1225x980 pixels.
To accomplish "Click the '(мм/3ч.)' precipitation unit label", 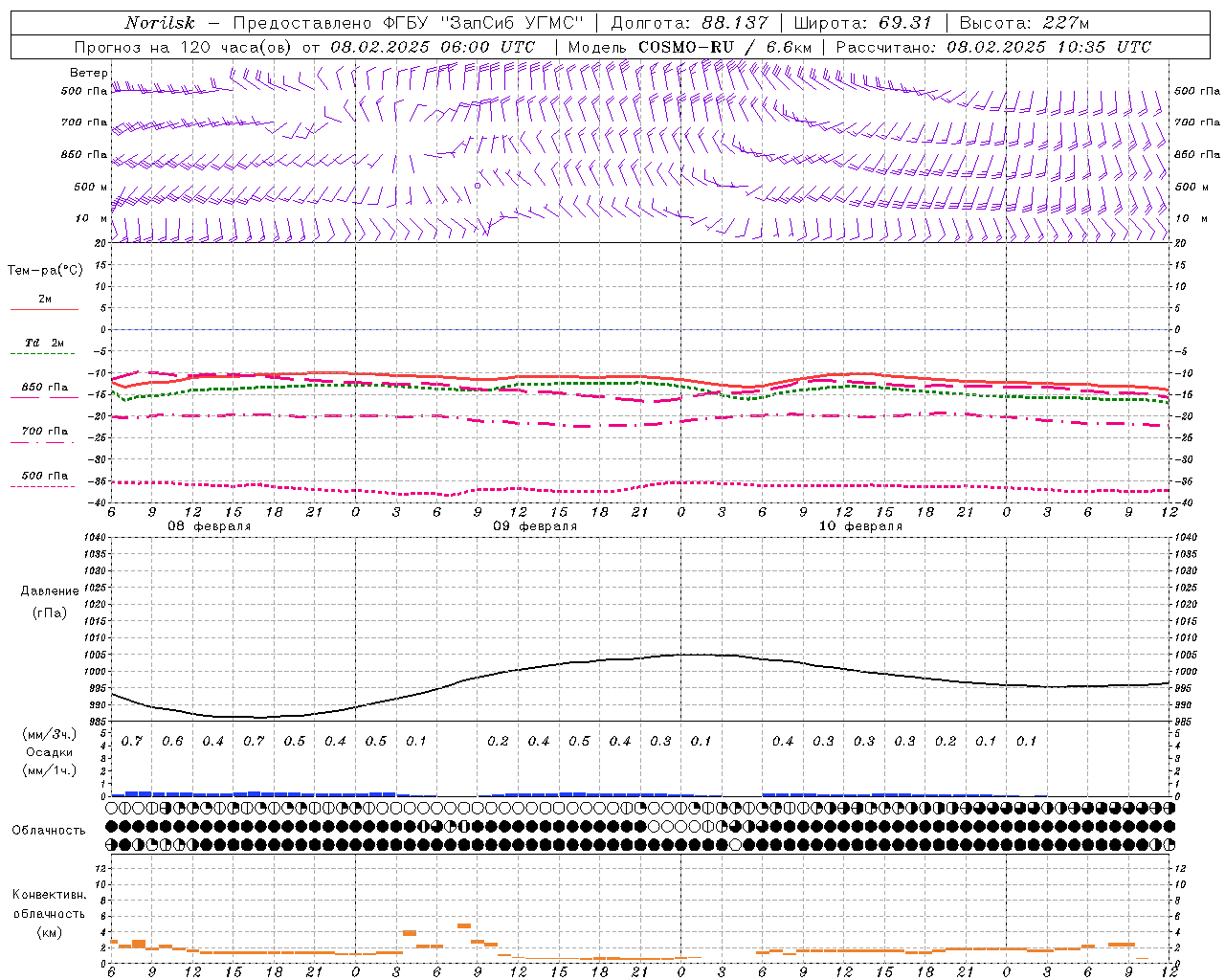I will click(50, 734).
